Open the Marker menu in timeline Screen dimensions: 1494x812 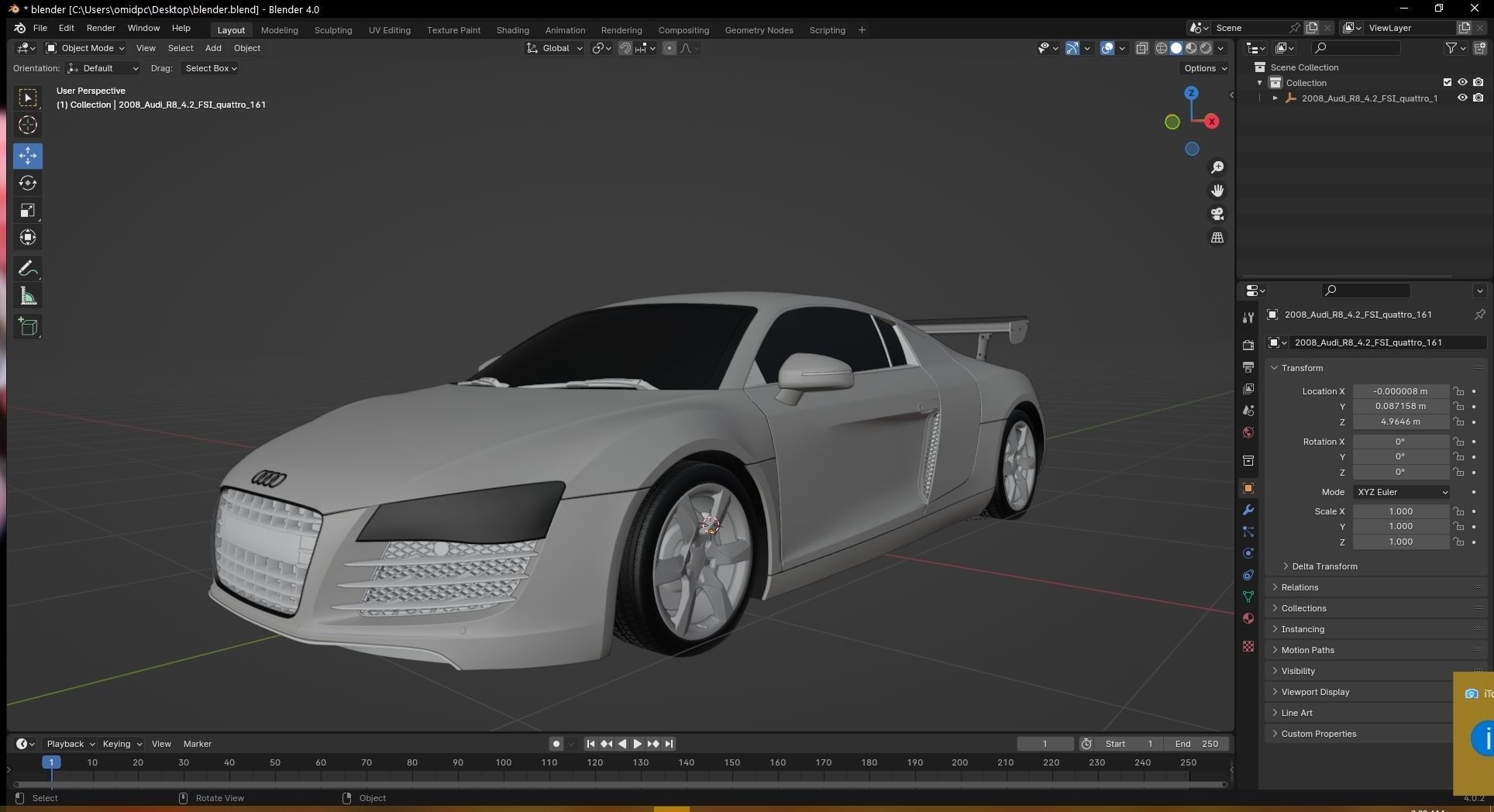[197, 744]
